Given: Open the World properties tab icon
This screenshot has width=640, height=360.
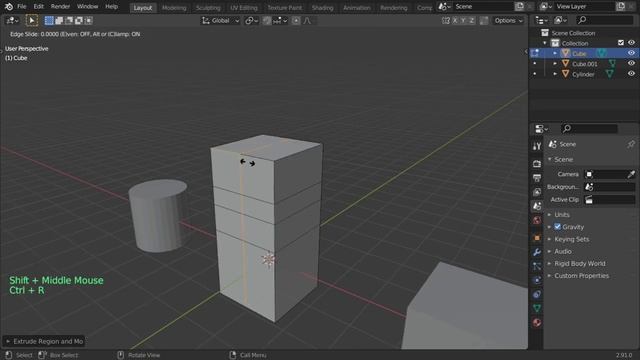Looking at the screenshot, I should point(537,220).
